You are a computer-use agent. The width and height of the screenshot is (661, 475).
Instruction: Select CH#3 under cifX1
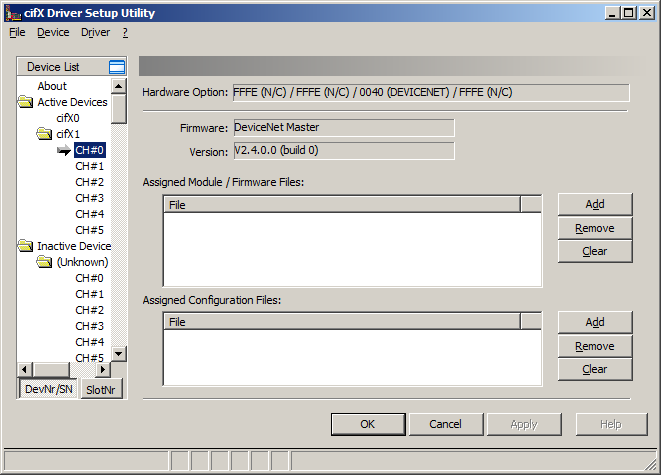tap(89, 198)
